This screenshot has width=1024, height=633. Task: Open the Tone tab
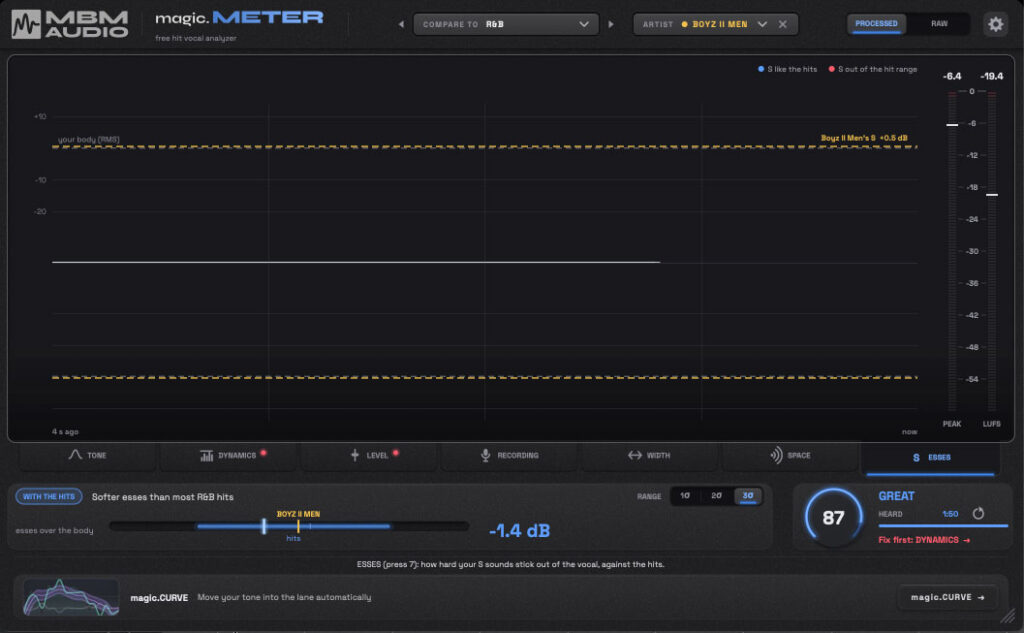click(x=88, y=455)
